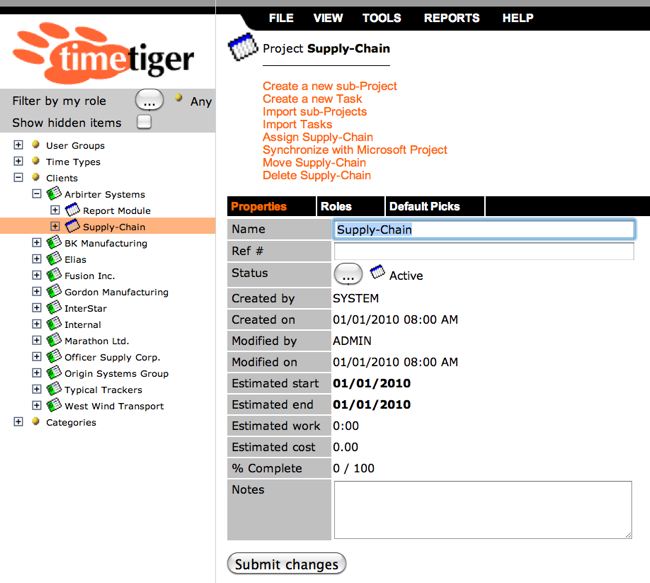Click the project icon beside Project Supply-Chain heading
650x583 pixels.
click(243, 47)
